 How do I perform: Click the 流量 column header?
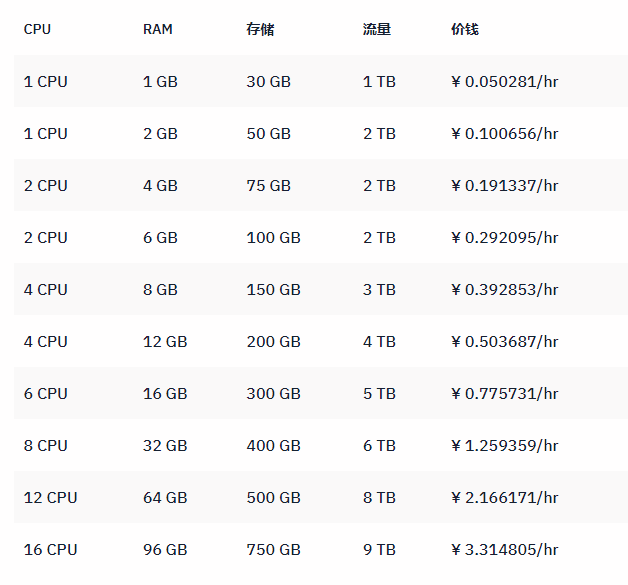377,29
